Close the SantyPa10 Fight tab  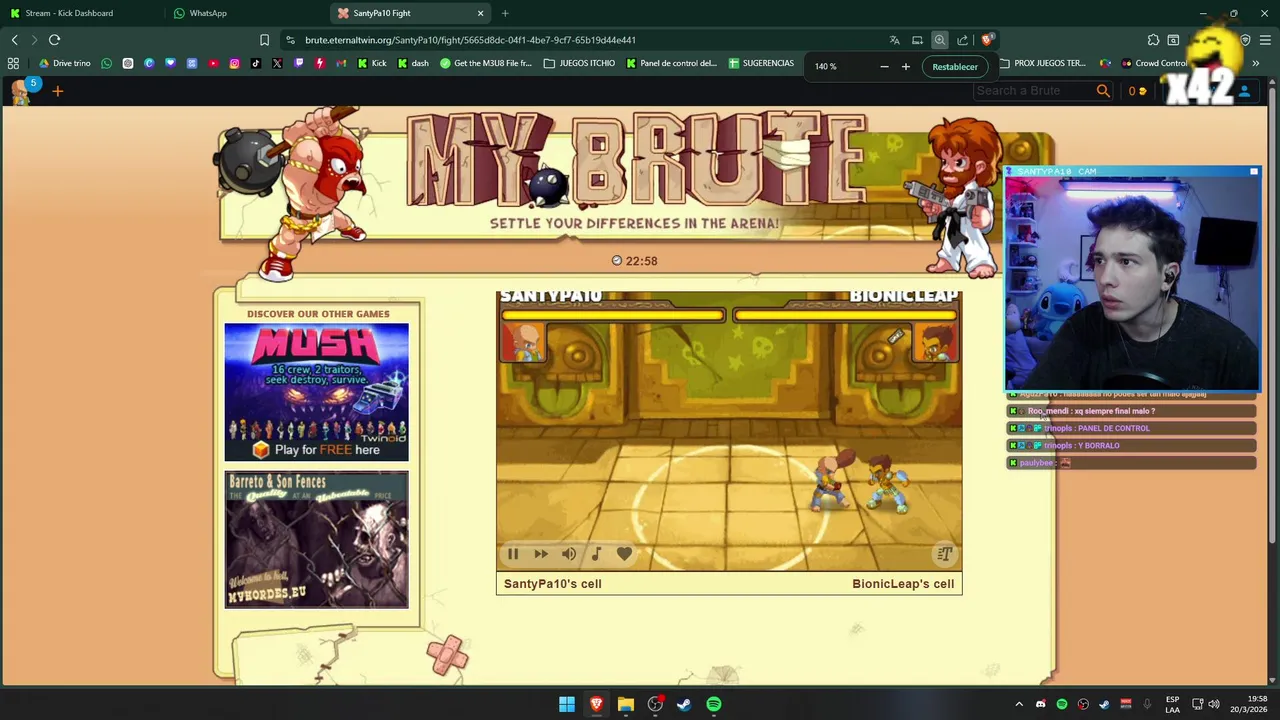coord(480,13)
